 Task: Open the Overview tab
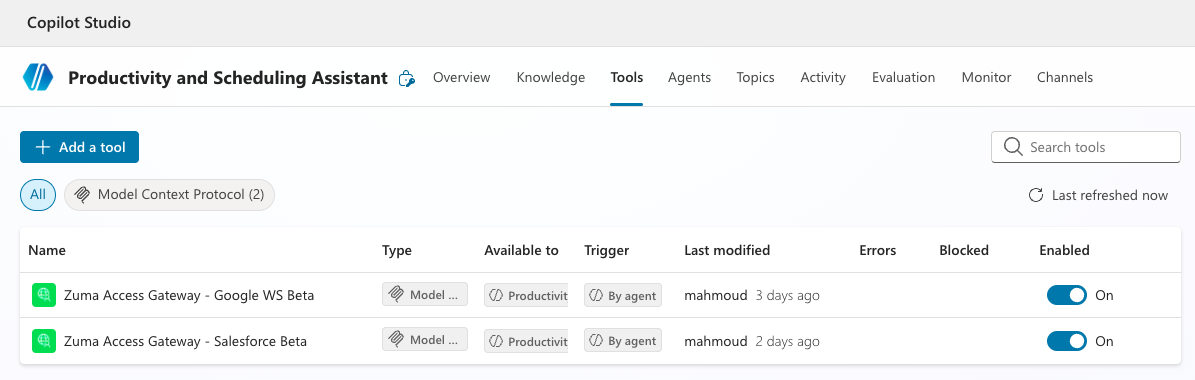click(x=462, y=77)
